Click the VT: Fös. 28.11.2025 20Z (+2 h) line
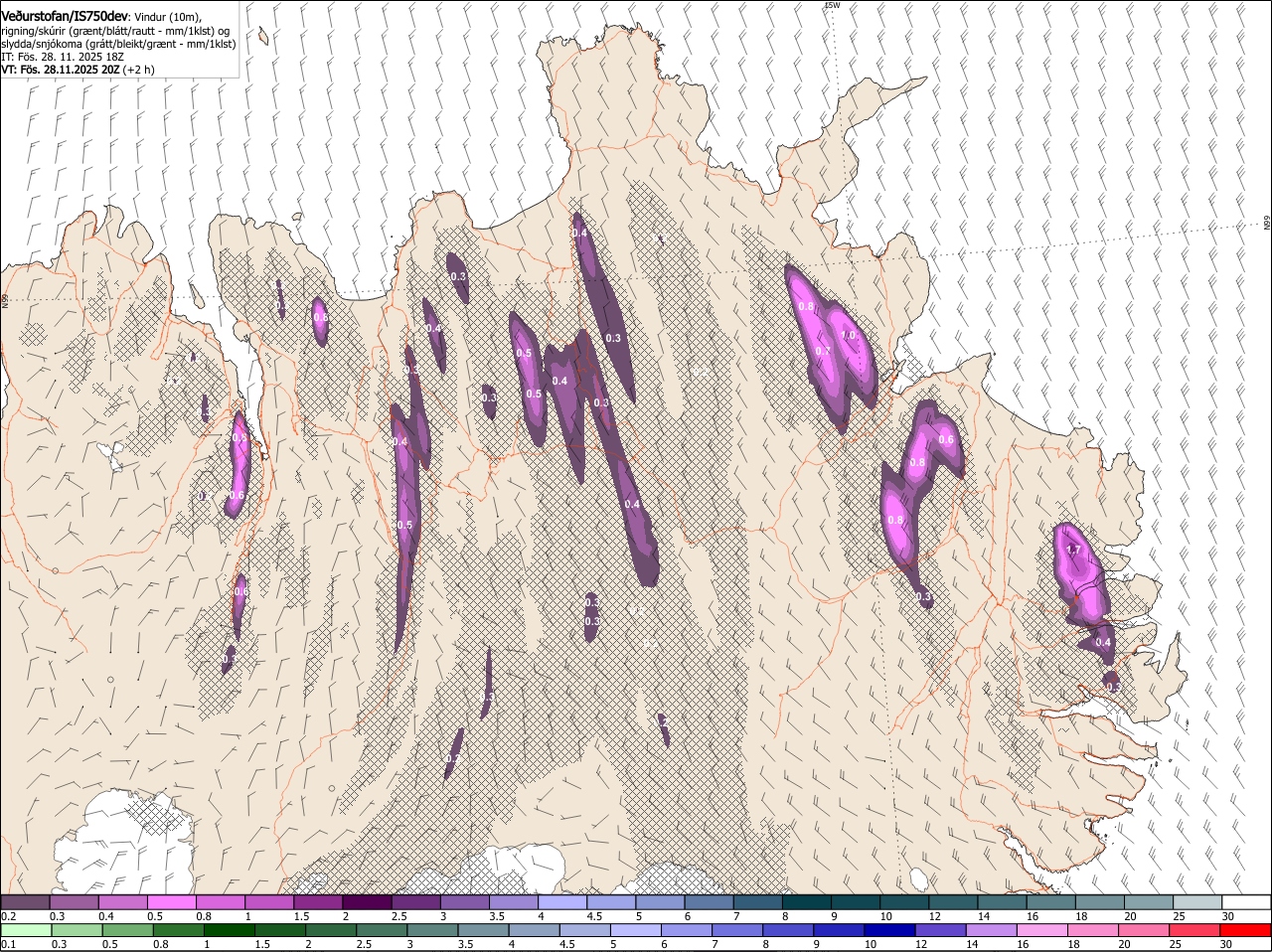Screen dimensions: 1272x952 point(78,70)
